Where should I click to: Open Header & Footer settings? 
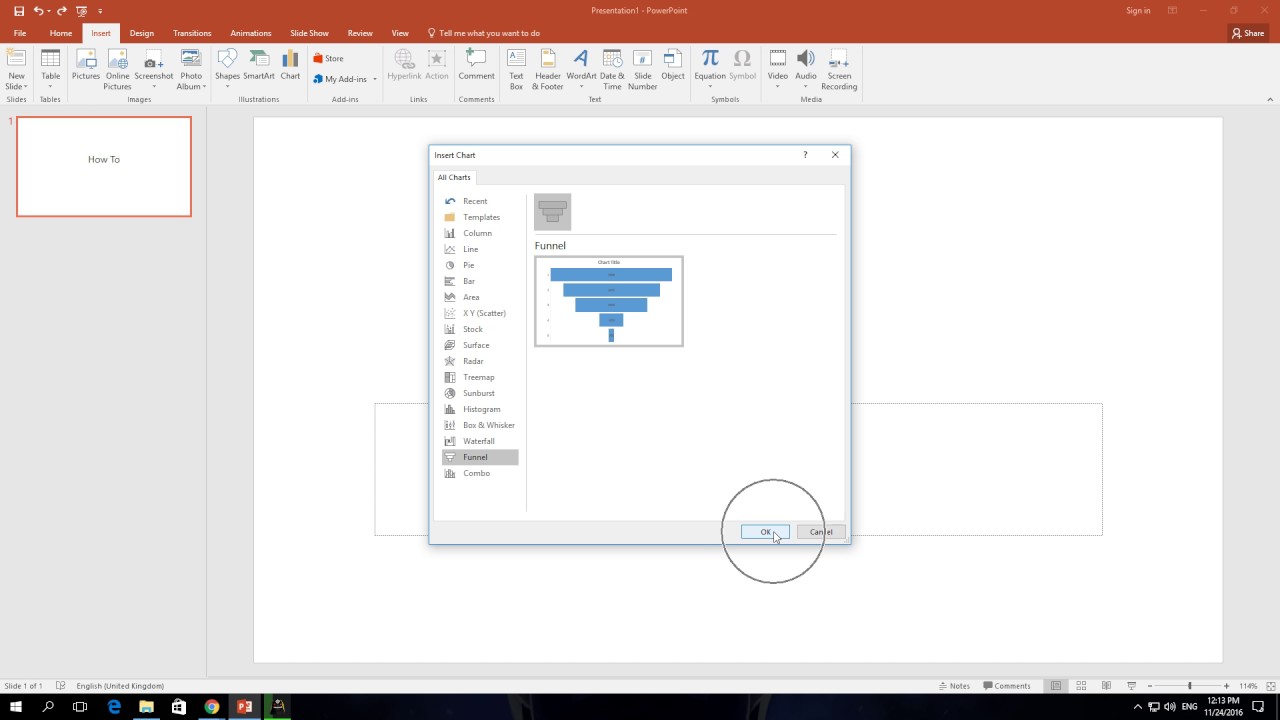tap(547, 68)
